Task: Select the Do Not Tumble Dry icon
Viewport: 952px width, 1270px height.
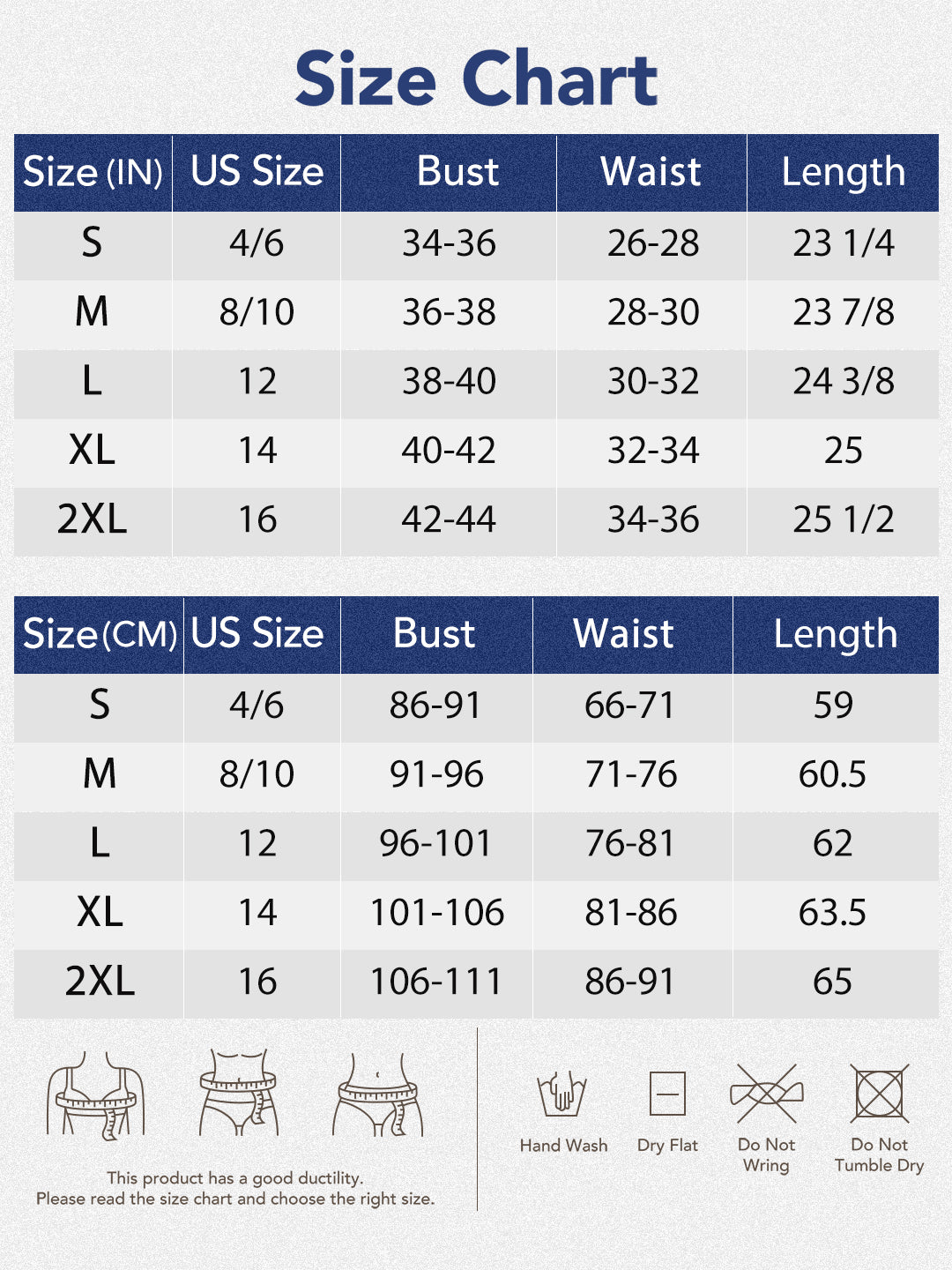Action: (879, 1094)
